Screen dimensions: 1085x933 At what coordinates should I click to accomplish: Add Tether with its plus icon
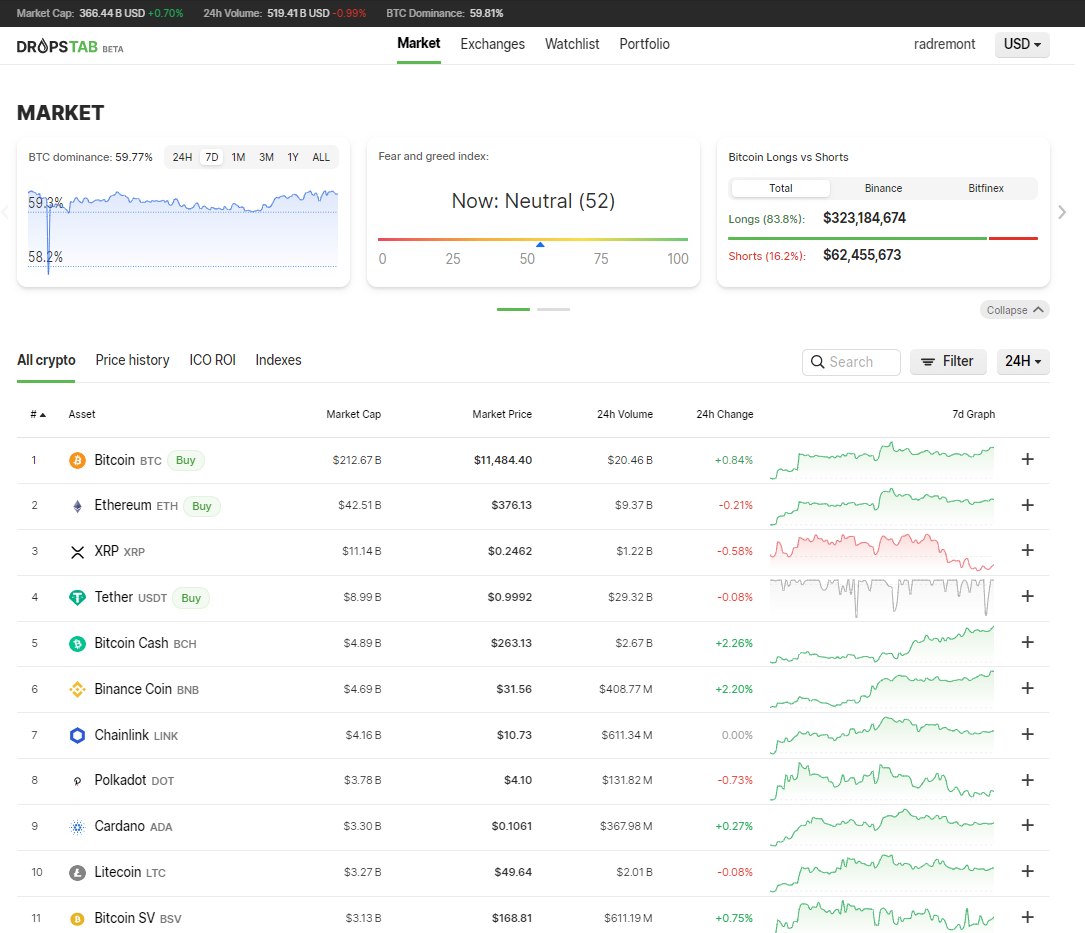pyautogui.click(x=1028, y=596)
